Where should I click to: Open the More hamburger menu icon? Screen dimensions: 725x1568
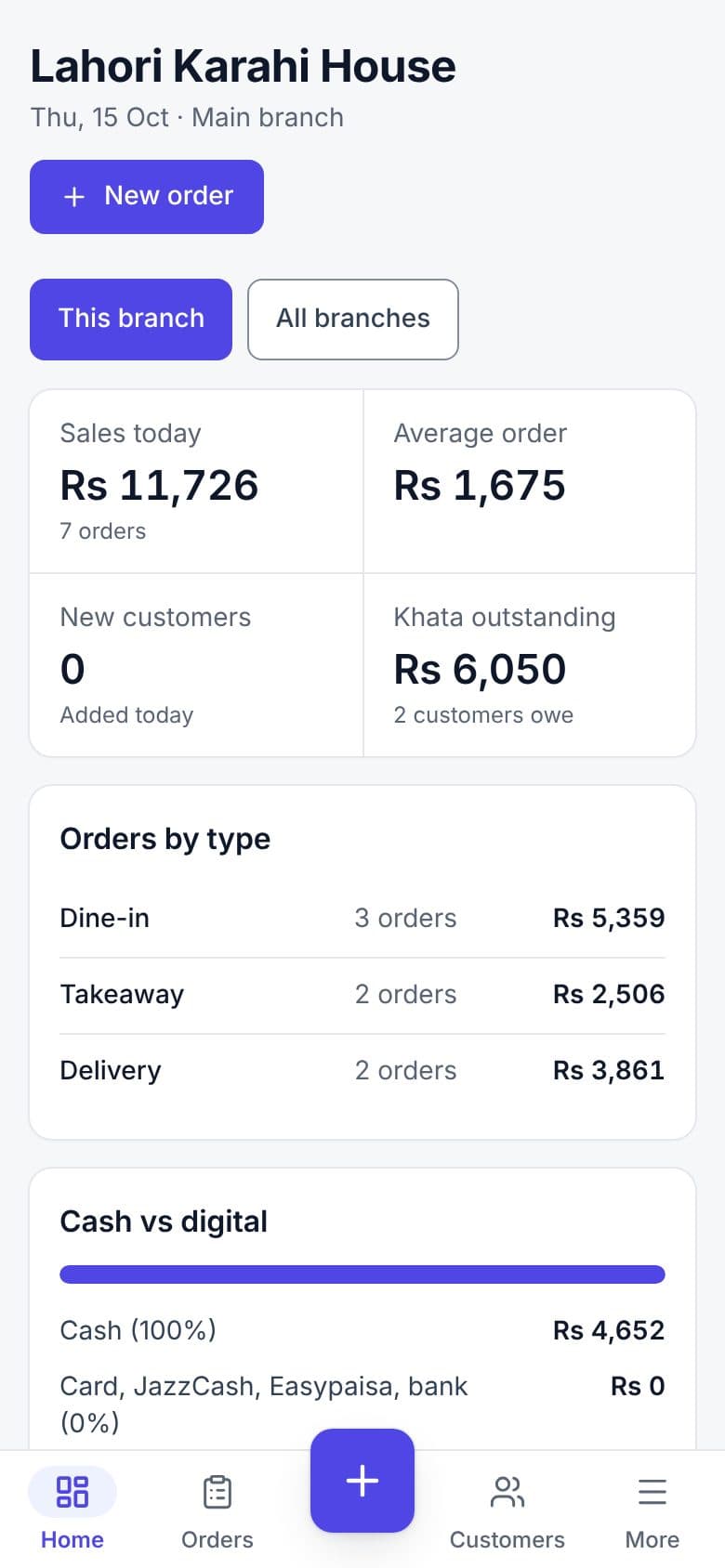coord(652,1492)
